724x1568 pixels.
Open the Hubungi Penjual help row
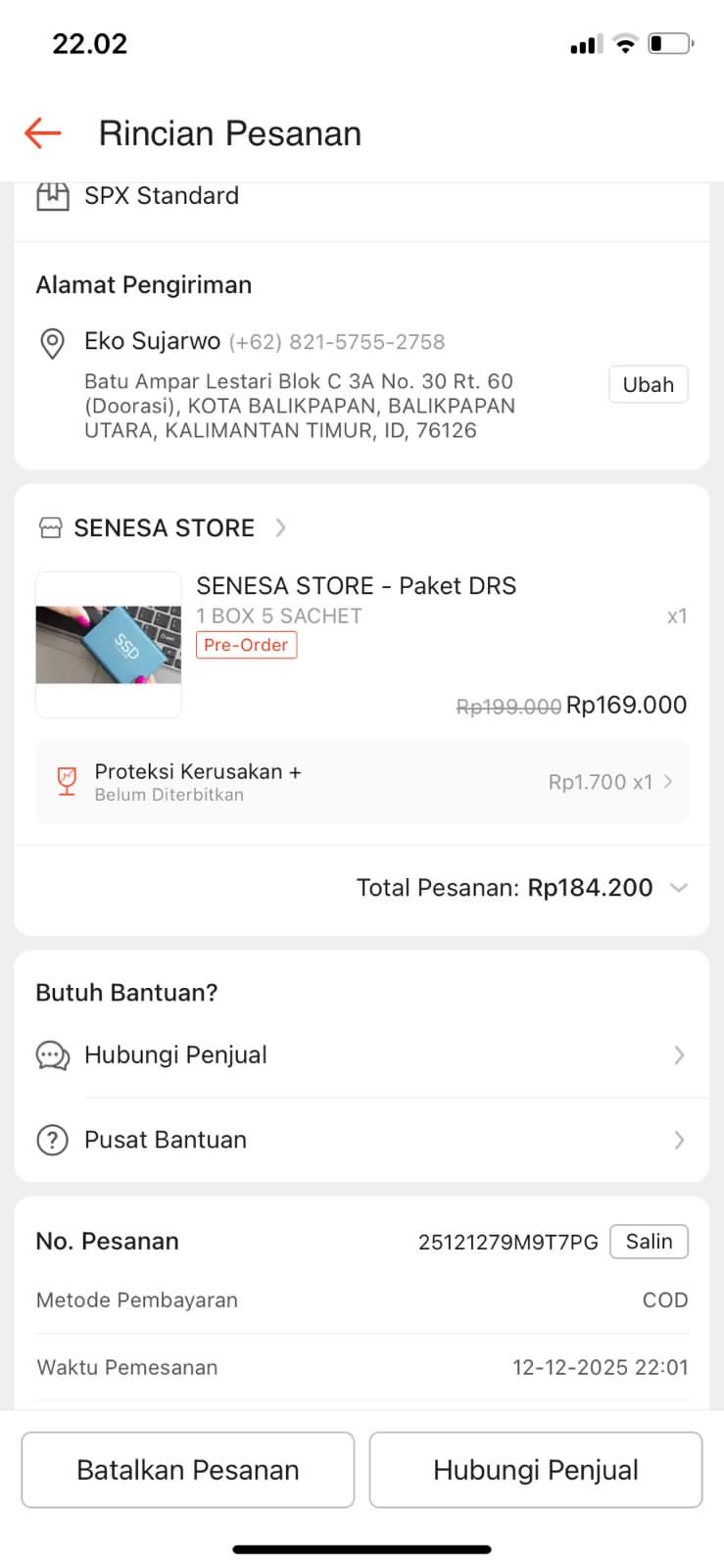[361, 1055]
